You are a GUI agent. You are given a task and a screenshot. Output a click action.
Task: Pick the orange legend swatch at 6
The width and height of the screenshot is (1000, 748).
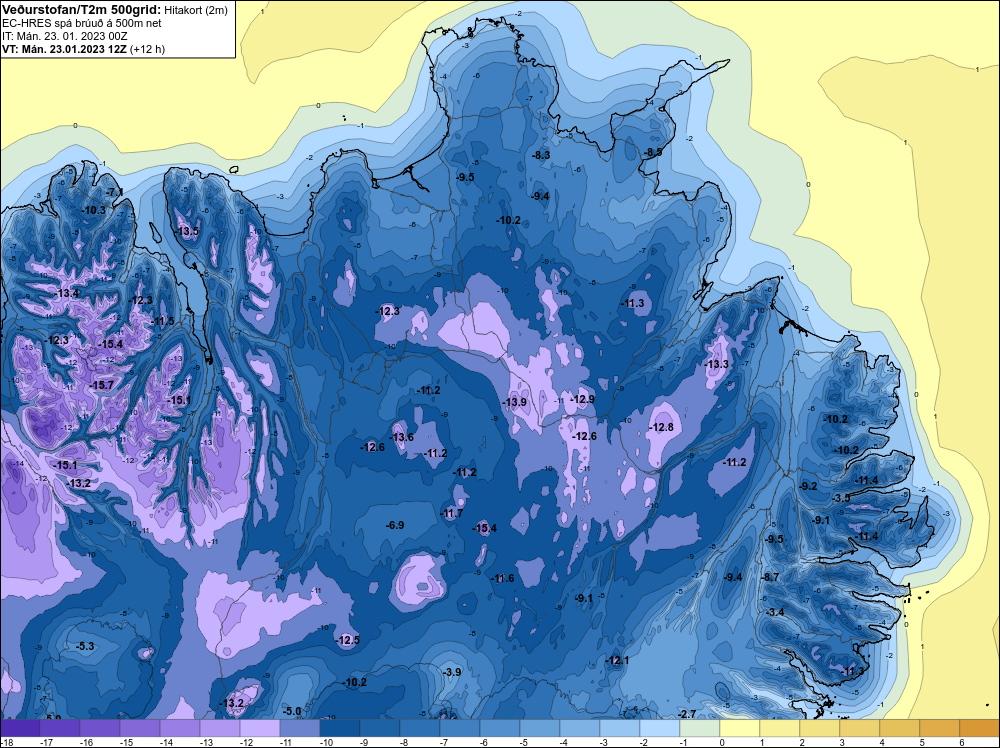(980, 728)
